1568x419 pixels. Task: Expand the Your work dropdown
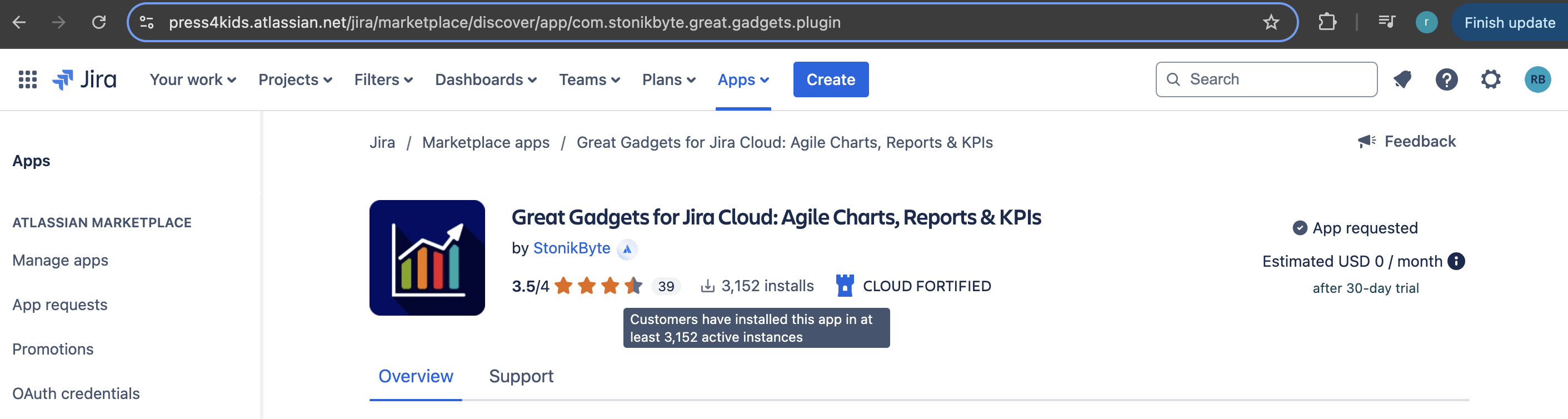click(193, 80)
